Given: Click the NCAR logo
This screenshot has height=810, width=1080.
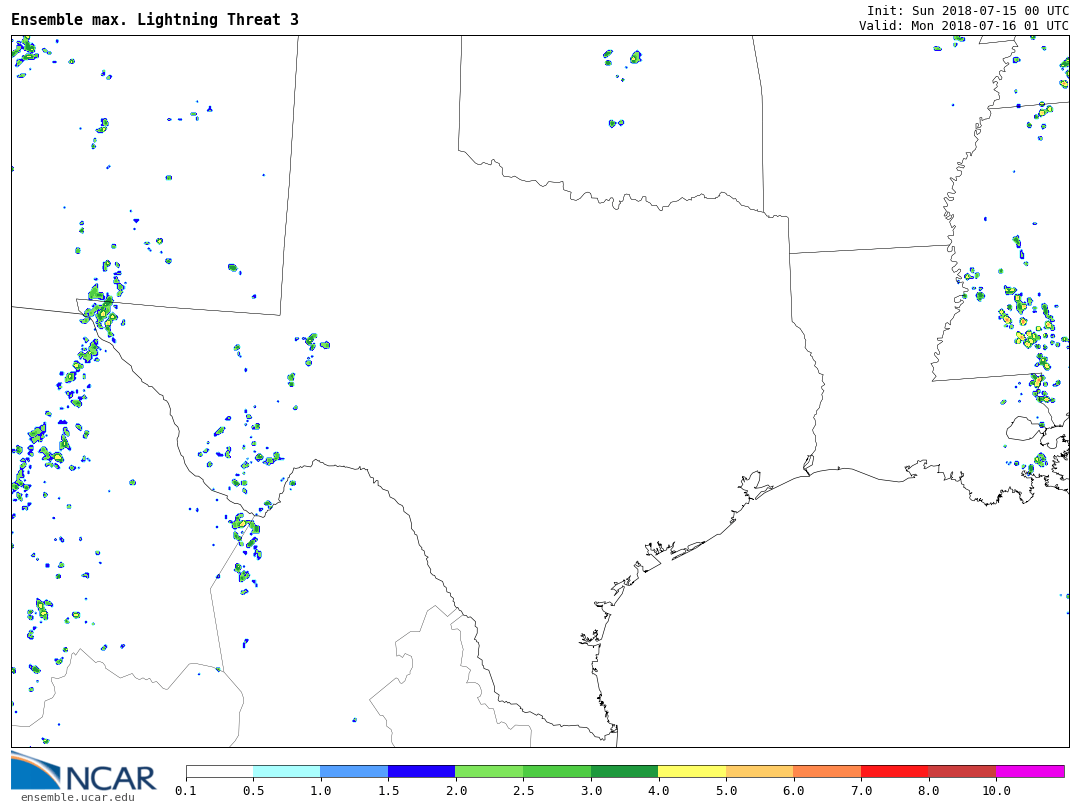Looking at the screenshot, I should pyautogui.click(x=83, y=772).
